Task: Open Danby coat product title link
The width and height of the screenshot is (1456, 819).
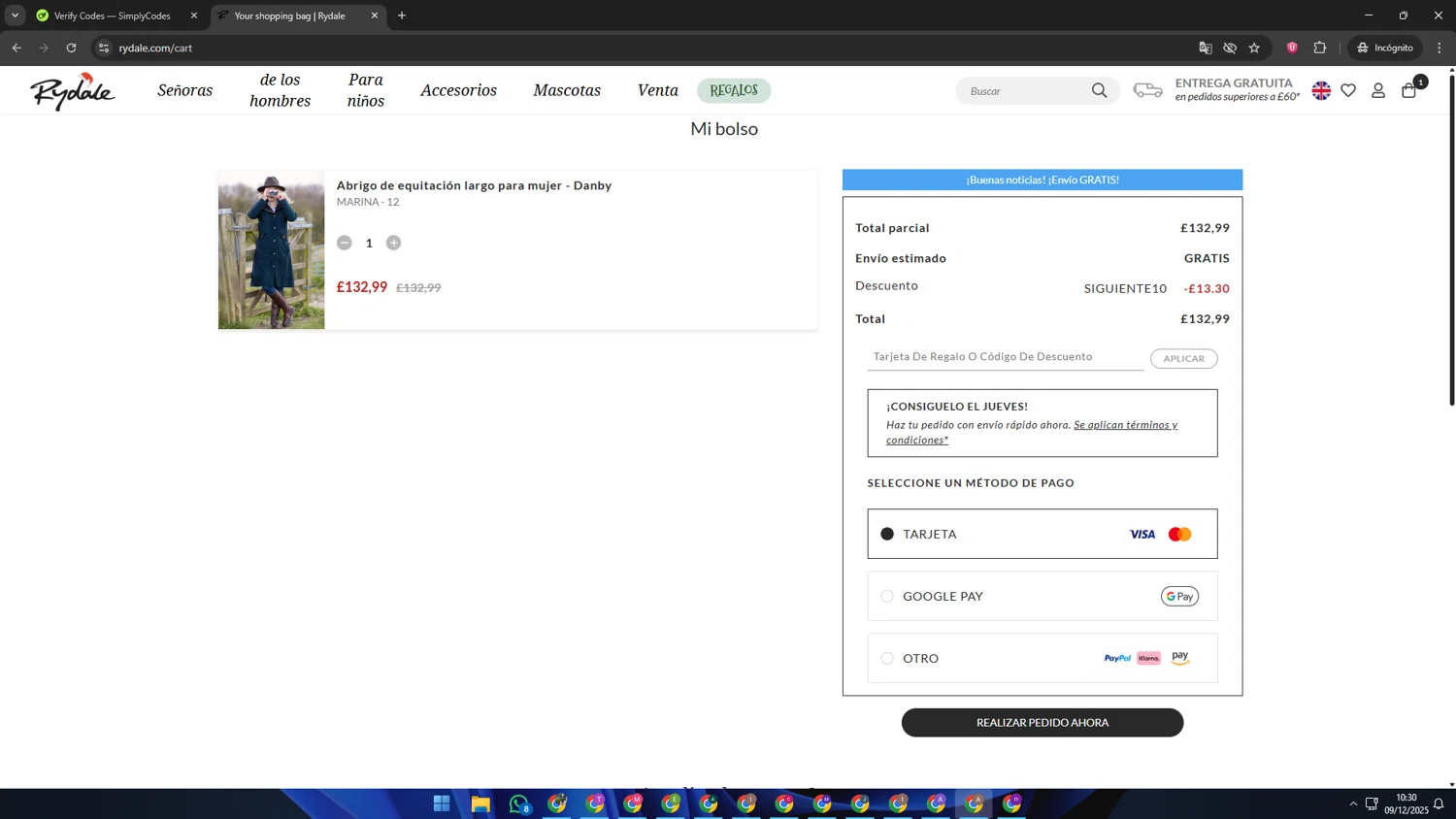Action: [x=474, y=185]
